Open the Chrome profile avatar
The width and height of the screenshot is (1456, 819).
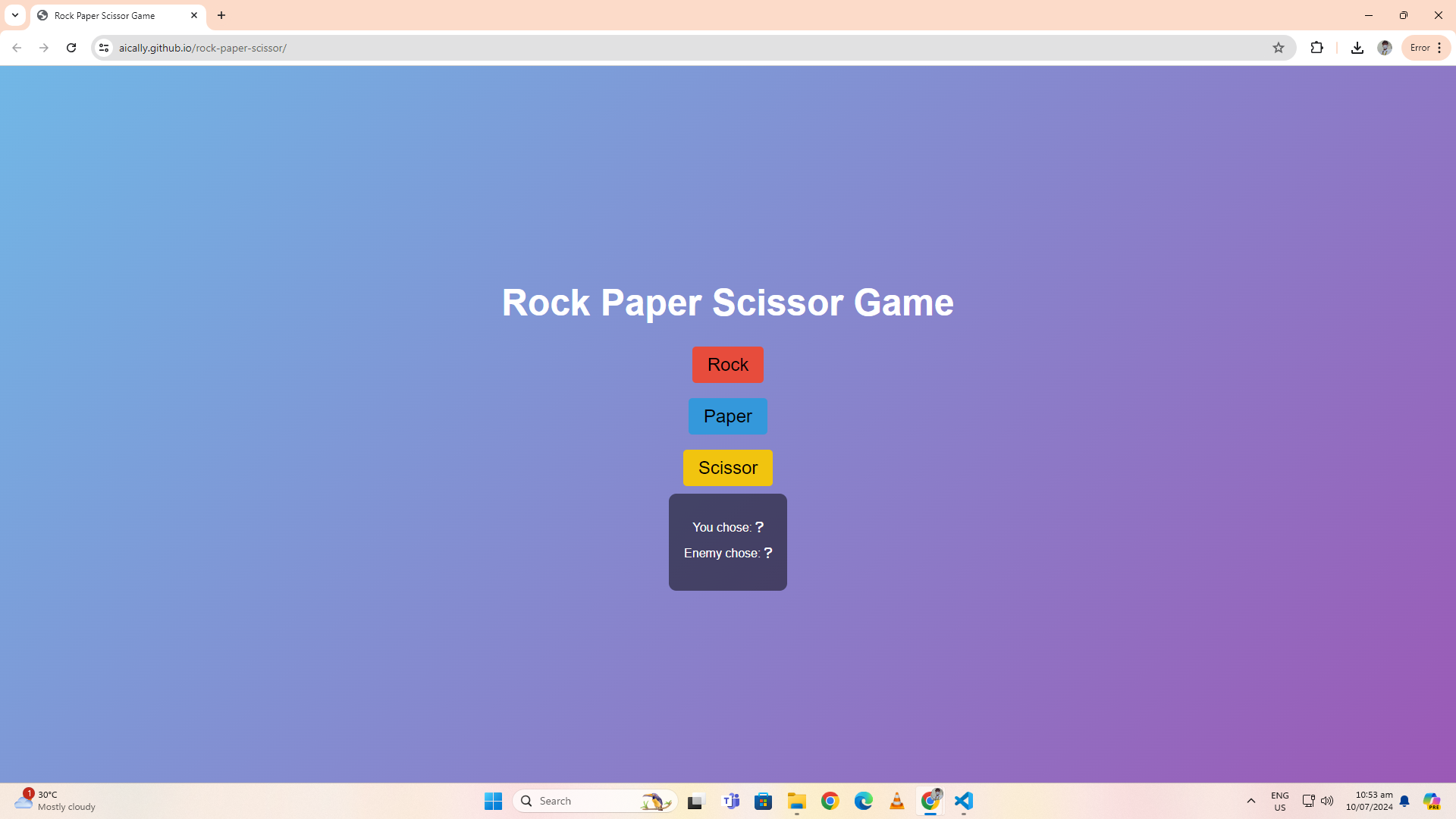pyautogui.click(x=1384, y=48)
